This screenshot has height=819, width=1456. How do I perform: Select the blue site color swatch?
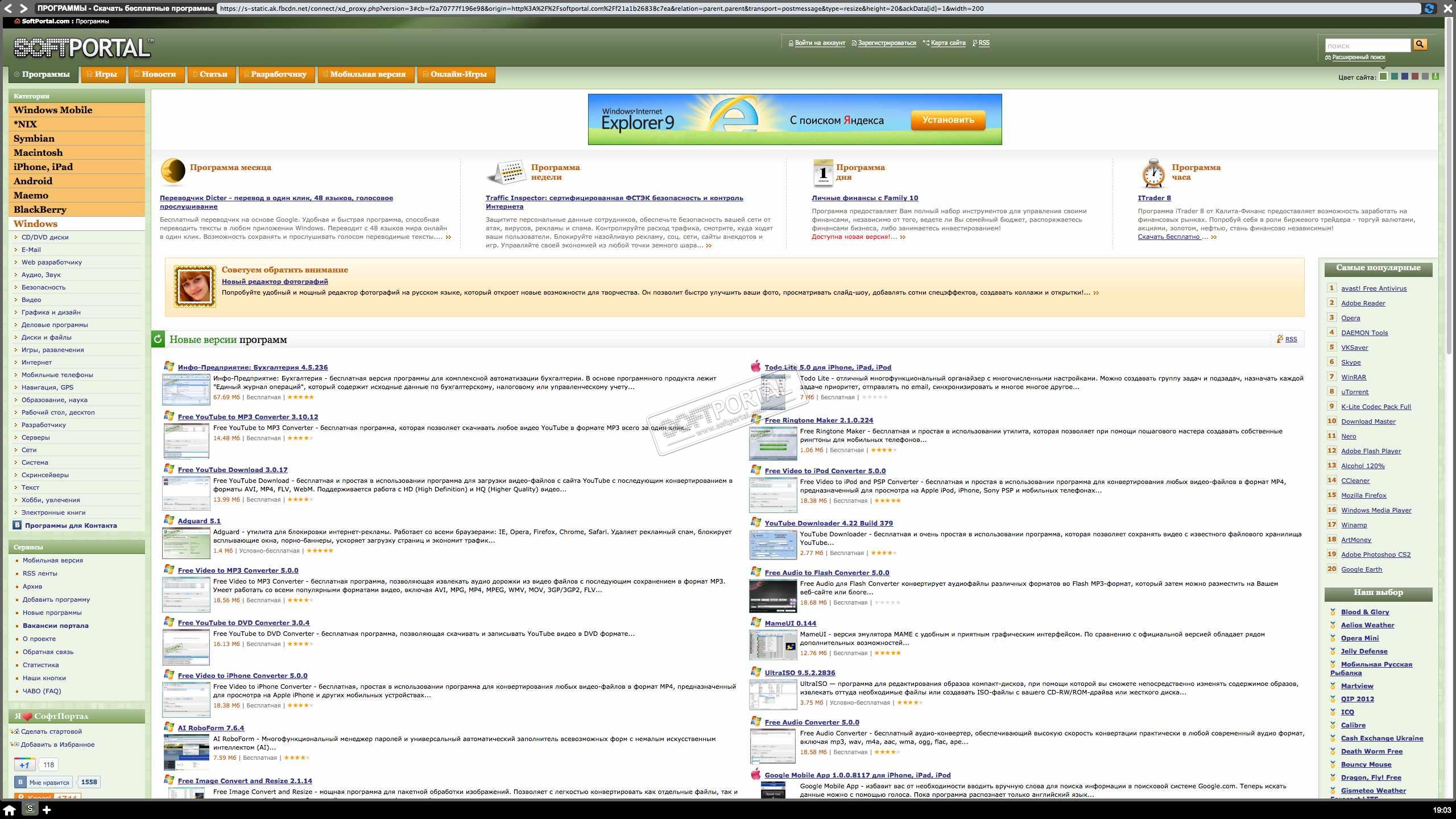1404,76
